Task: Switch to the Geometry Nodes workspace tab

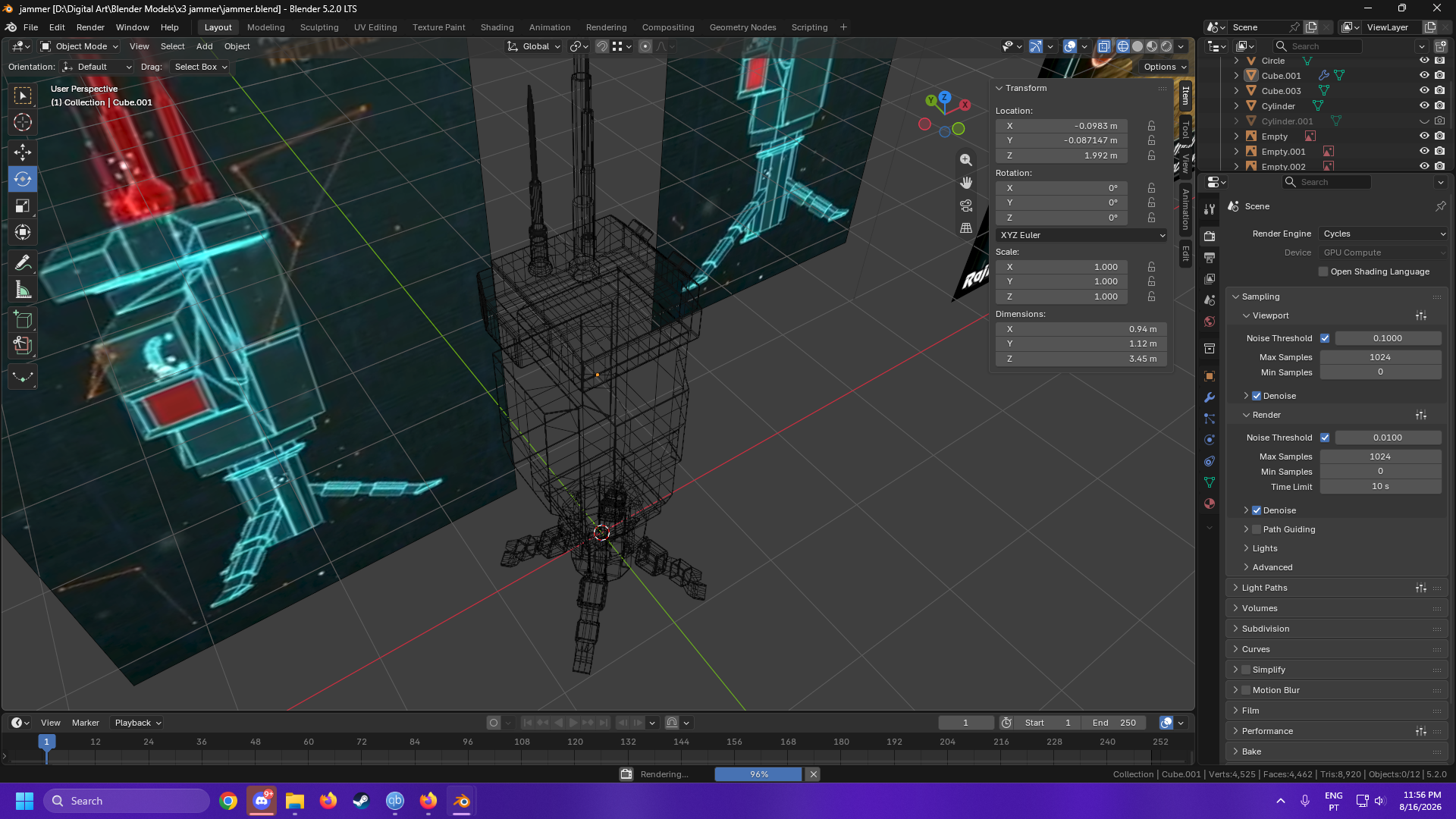Action: [742, 27]
